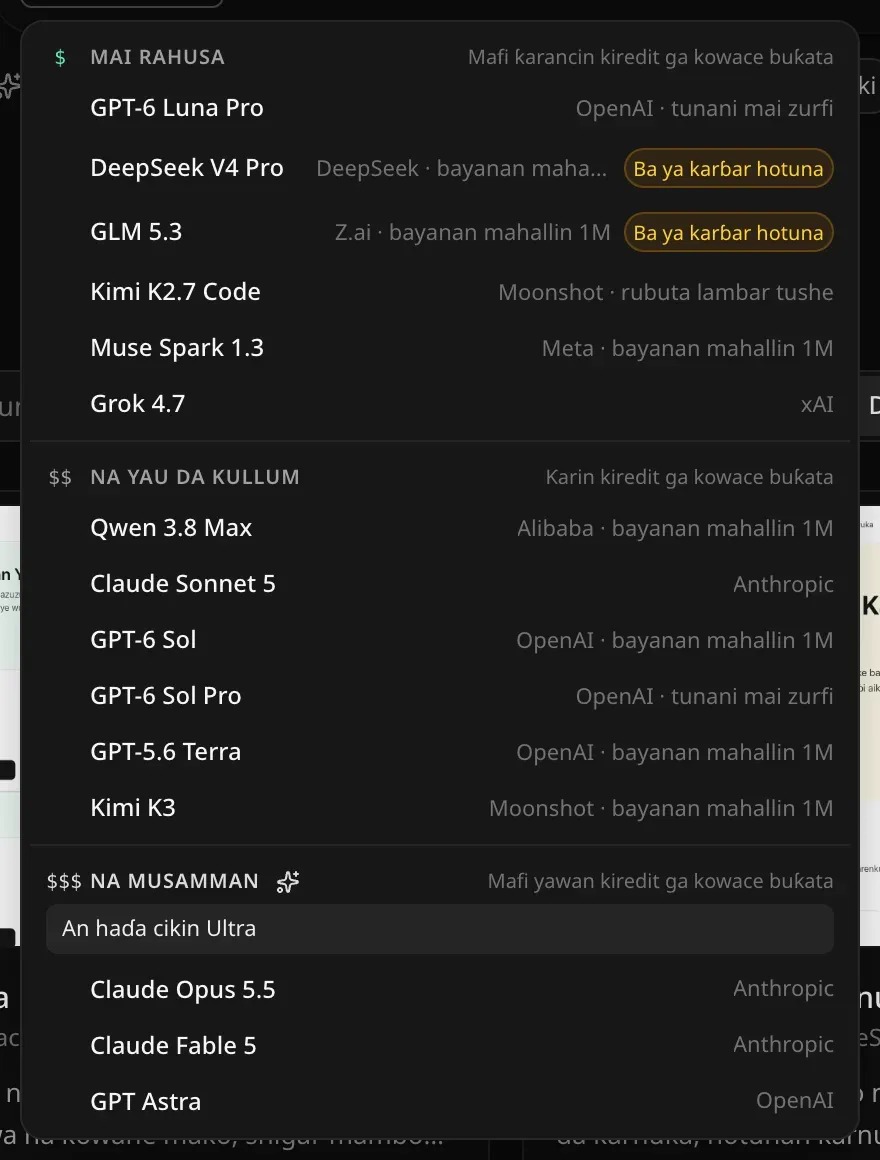The width and height of the screenshot is (880, 1160).
Task: Click 'Mafi yawan kiredit ga kowace bukata' text
Action: (660, 881)
